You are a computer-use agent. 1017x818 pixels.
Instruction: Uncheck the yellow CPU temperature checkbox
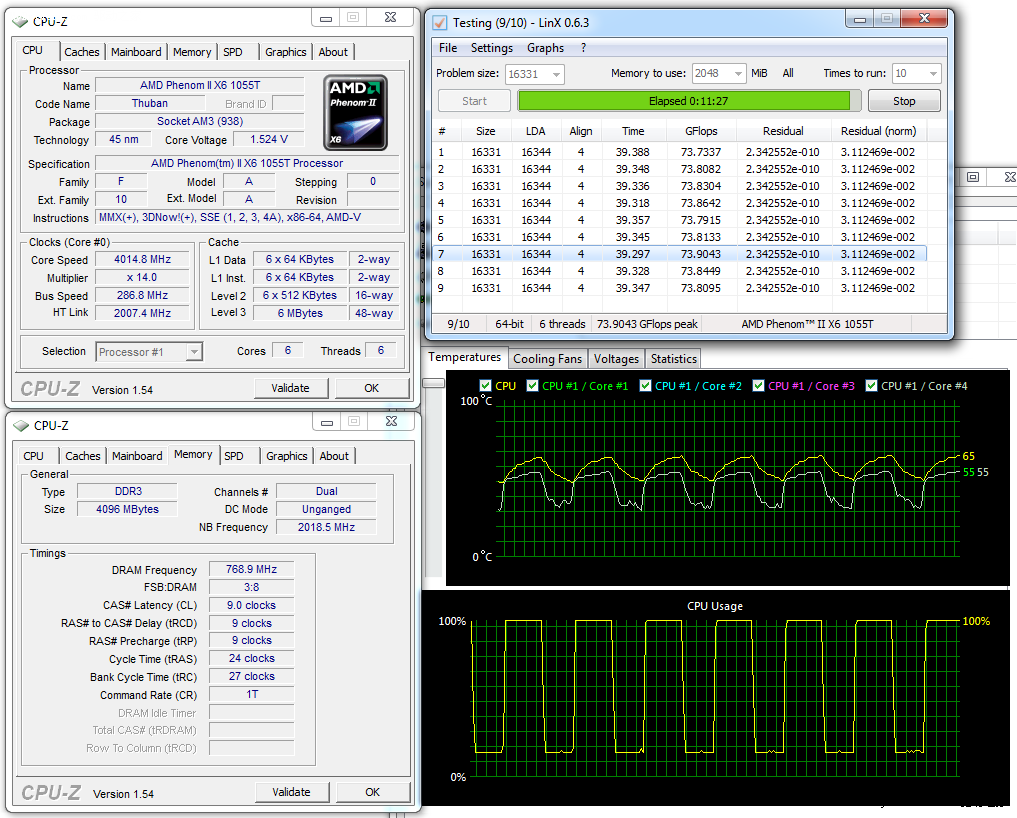point(486,386)
